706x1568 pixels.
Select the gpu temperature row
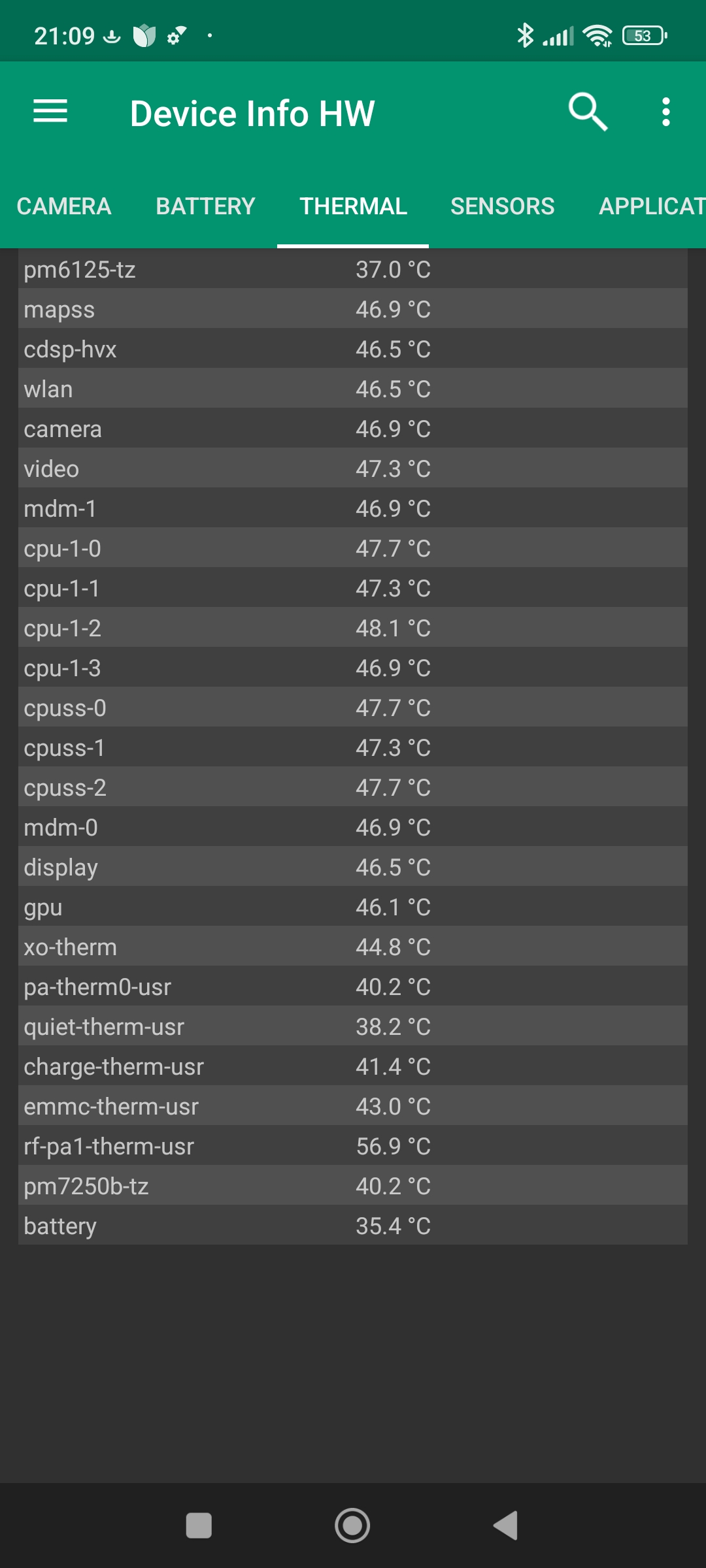(x=353, y=907)
